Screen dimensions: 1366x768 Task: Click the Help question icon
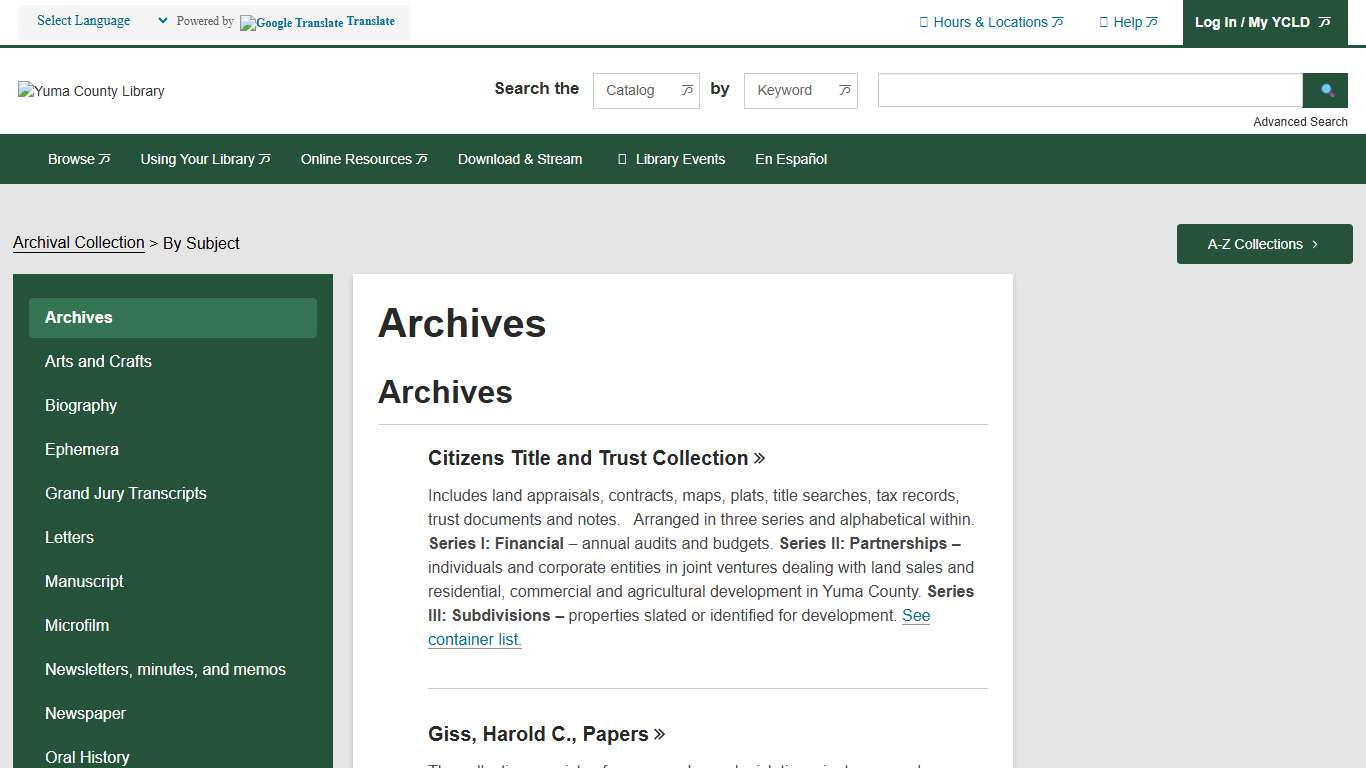click(1104, 21)
